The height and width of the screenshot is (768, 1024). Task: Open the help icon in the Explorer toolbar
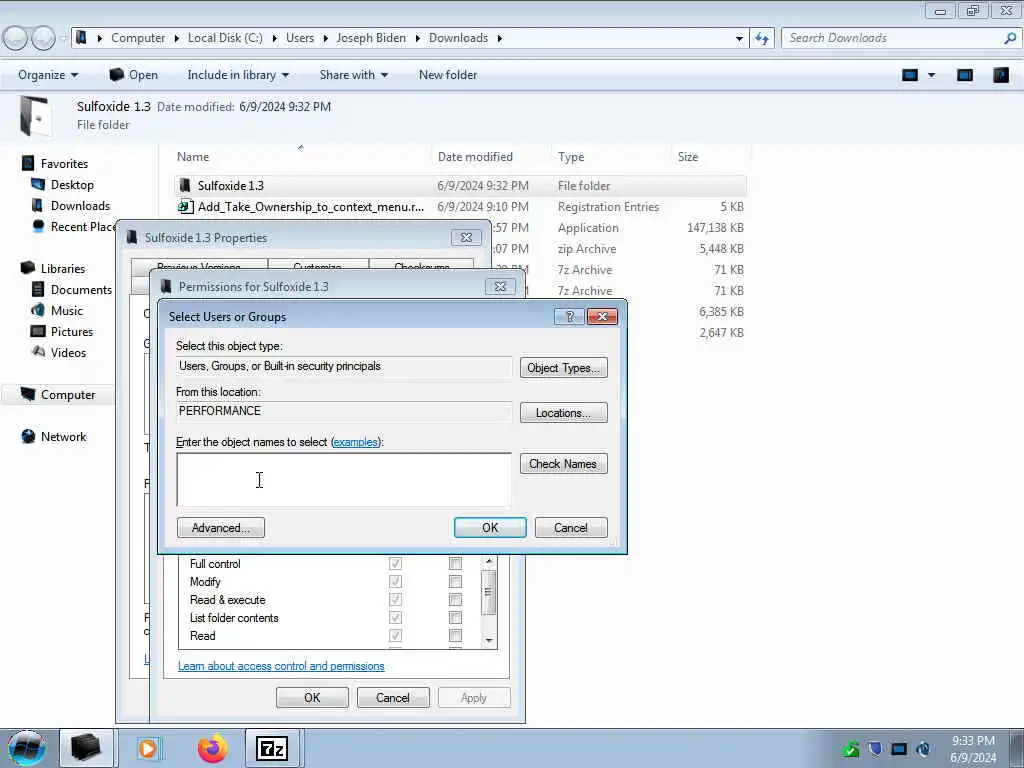click(1000, 75)
